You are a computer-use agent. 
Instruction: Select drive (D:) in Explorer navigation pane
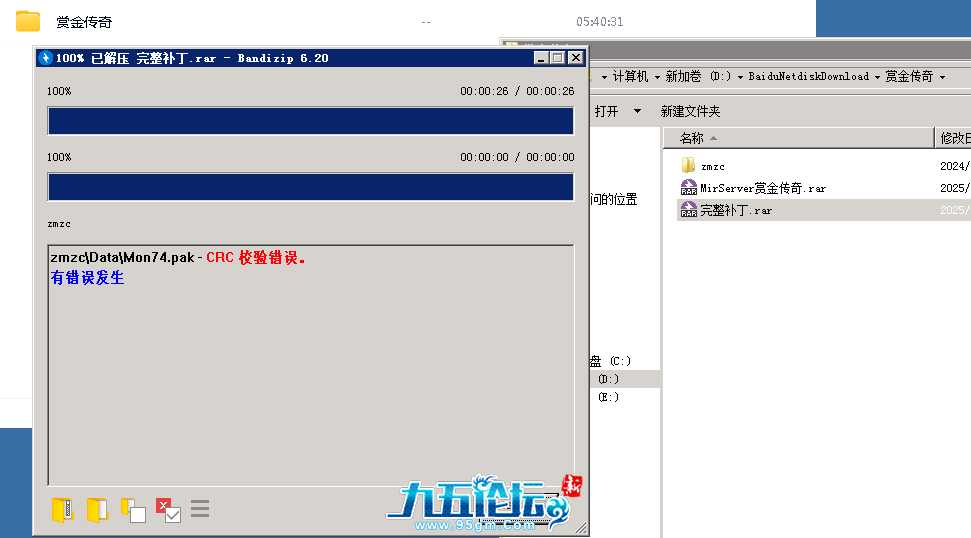609,379
